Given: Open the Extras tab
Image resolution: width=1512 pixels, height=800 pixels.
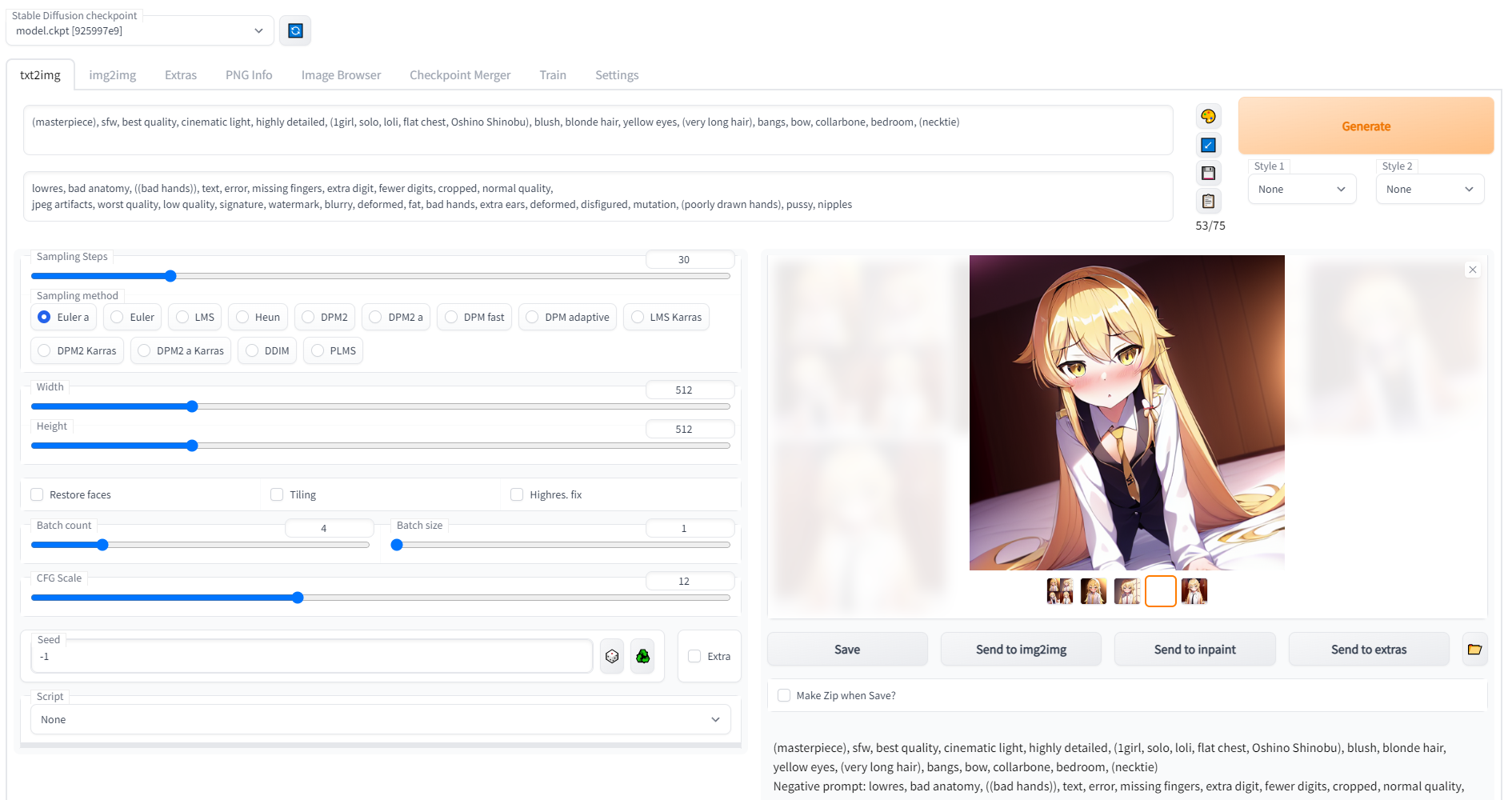Looking at the screenshot, I should point(181,74).
